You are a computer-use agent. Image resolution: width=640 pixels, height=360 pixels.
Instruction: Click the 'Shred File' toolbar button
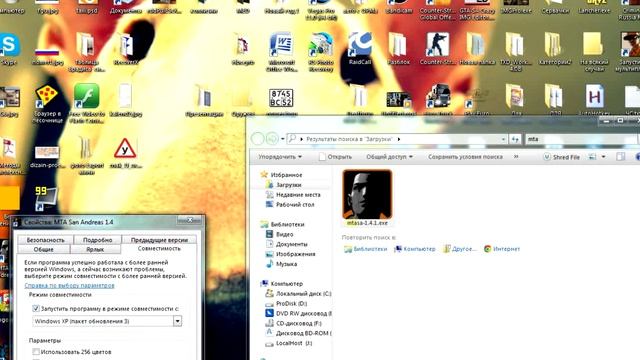pos(561,157)
